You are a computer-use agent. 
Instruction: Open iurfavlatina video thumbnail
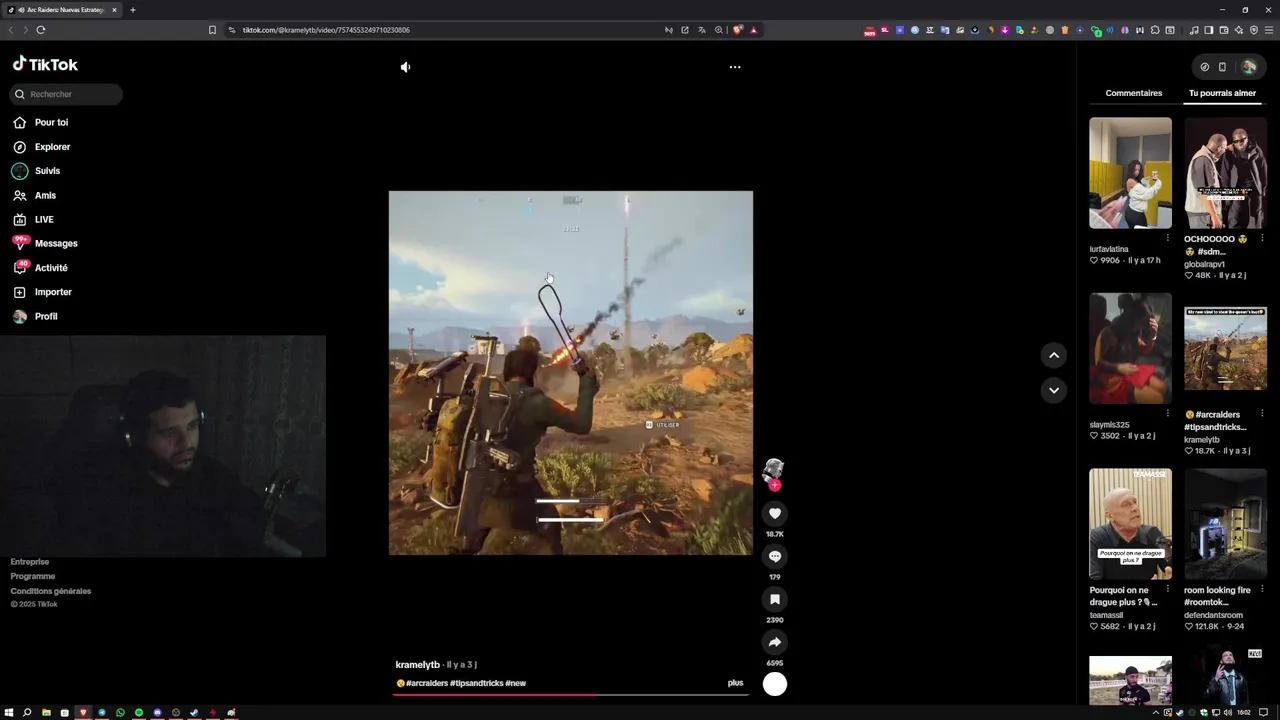[x=1130, y=173]
